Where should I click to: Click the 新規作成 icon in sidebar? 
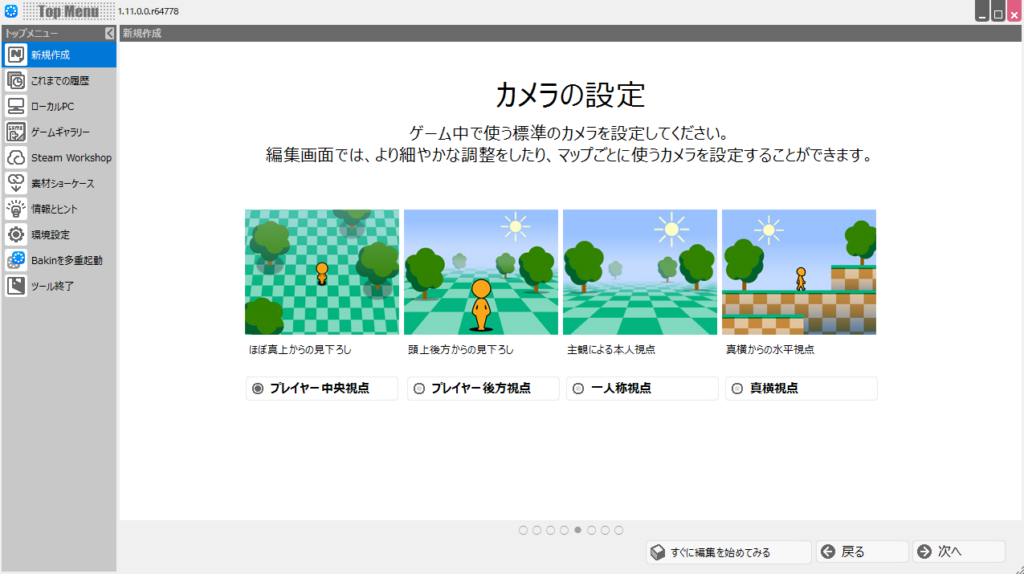[x=16, y=55]
